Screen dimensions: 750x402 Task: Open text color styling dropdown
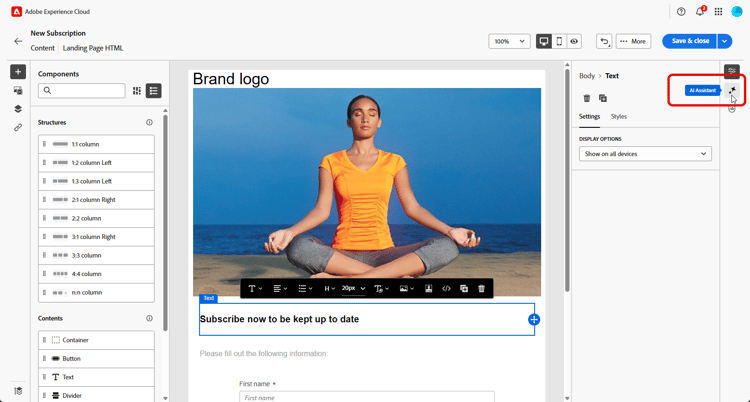[381, 289]
